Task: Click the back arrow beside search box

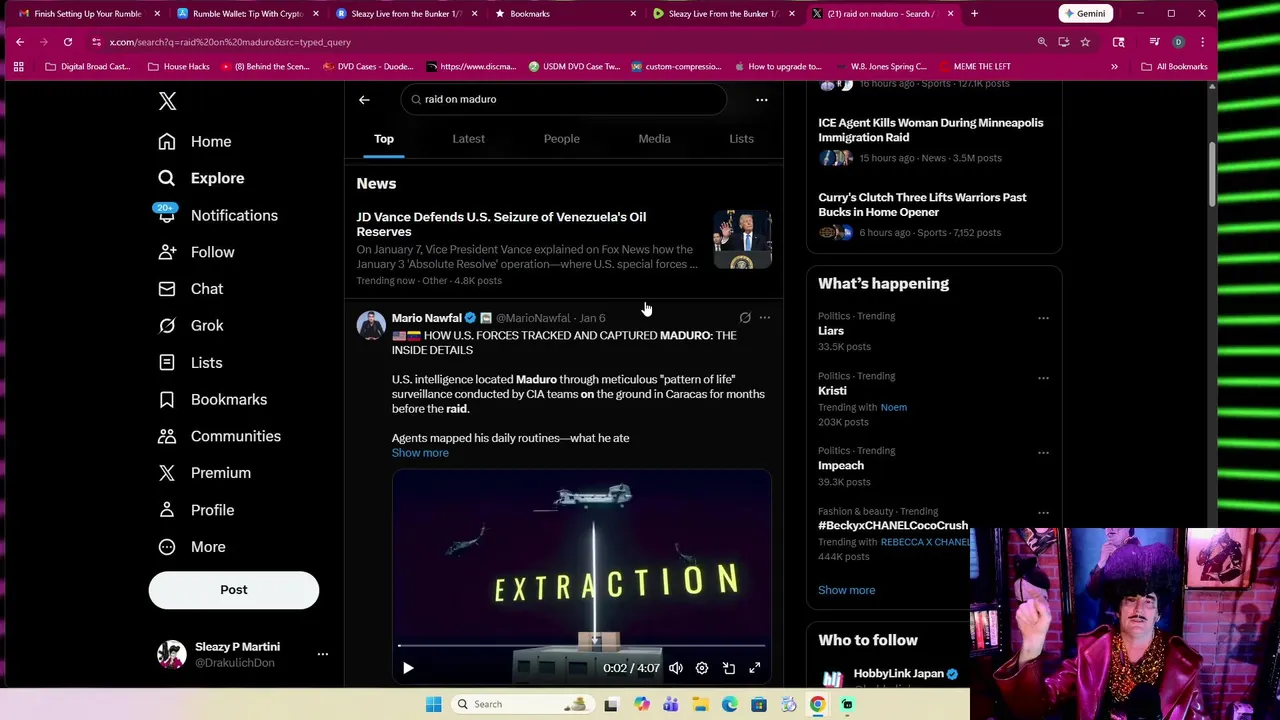Action: coord(364,99)
